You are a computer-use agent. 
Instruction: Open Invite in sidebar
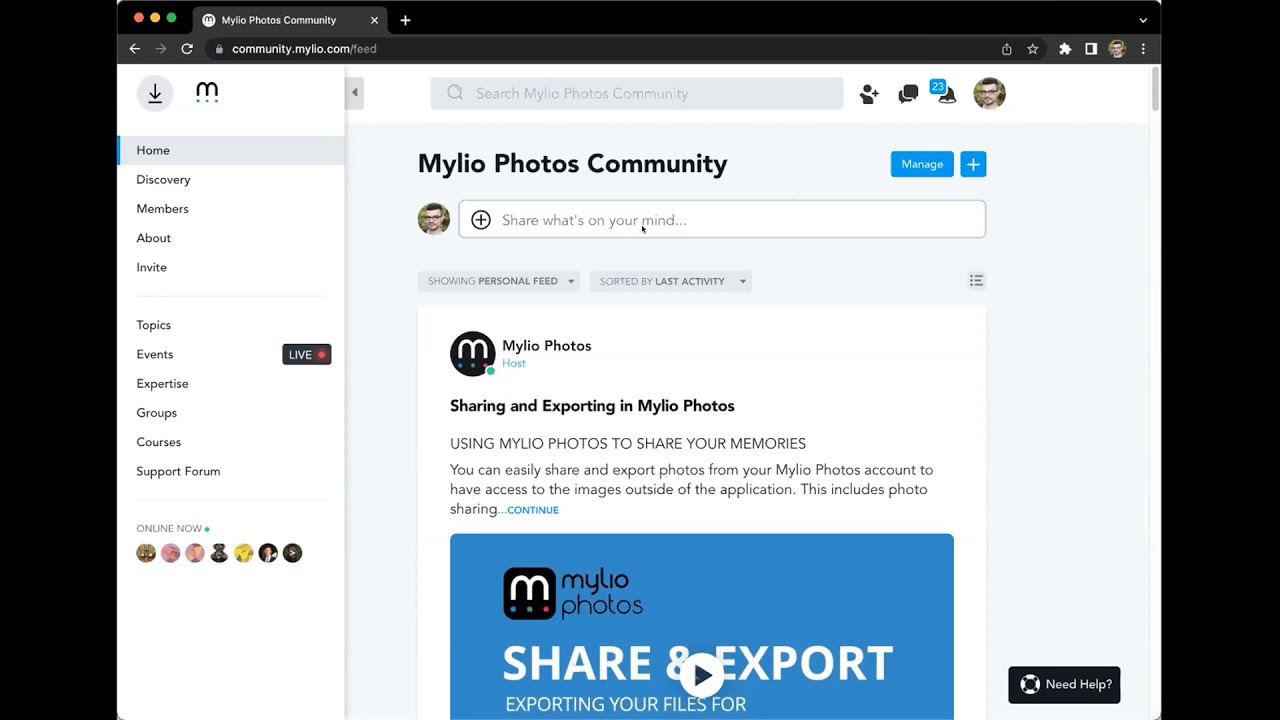[x=151, y=267]
